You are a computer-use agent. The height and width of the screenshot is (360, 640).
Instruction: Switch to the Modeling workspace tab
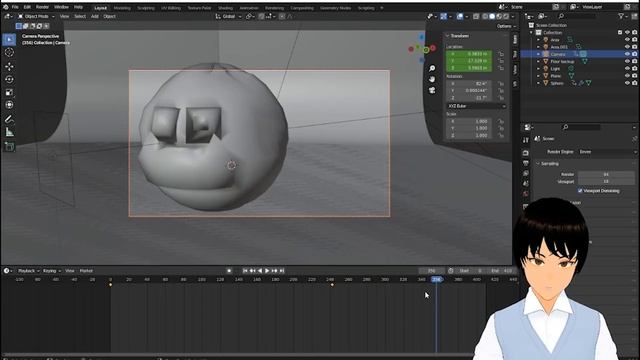122,8
